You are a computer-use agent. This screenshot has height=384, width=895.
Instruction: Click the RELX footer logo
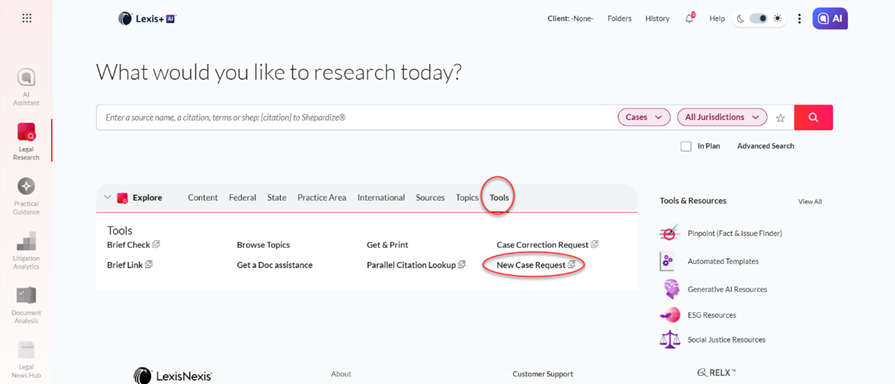(717, 373)
